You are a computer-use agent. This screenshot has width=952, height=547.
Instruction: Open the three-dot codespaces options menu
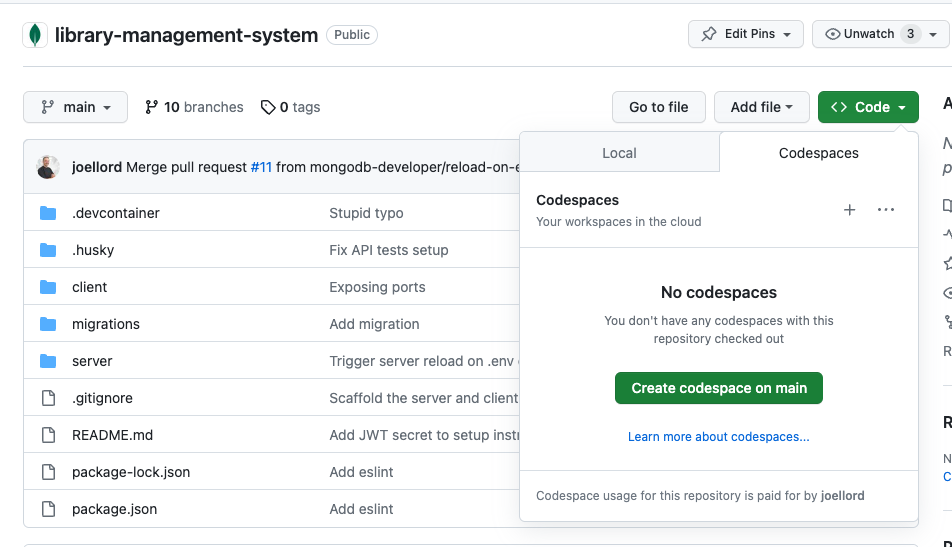click(x=886, y=210)
